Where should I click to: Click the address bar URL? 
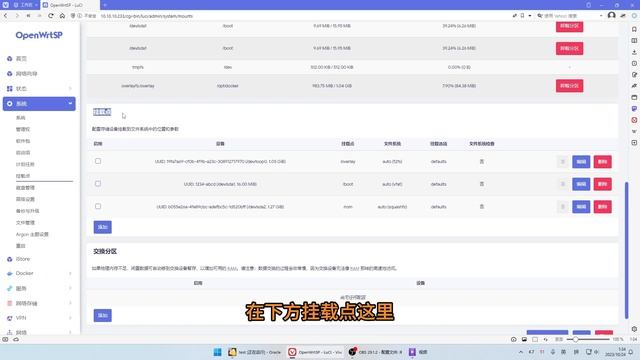click(147, 16)
